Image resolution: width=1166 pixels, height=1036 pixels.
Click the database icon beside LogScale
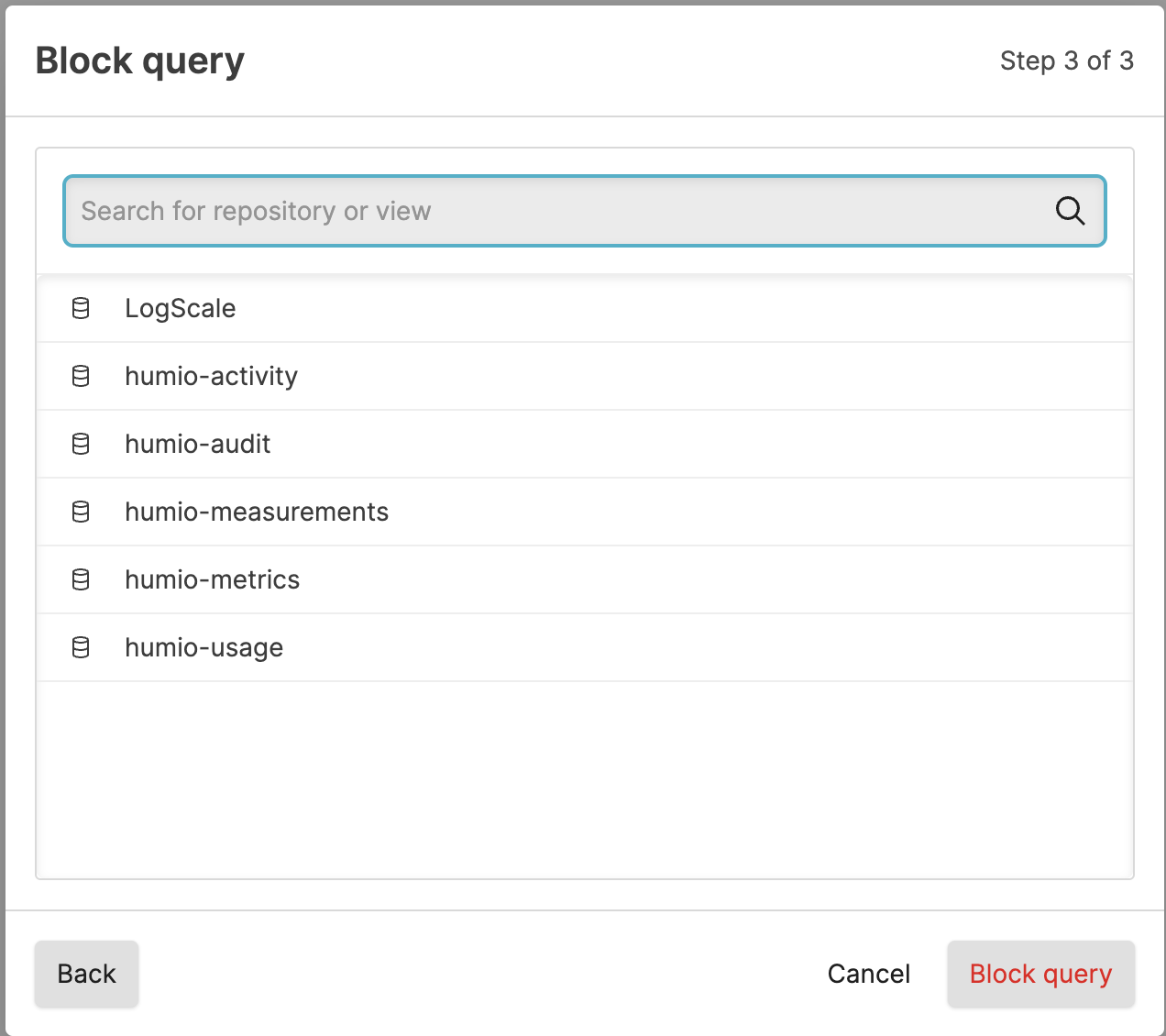click(x=81, y=308)
